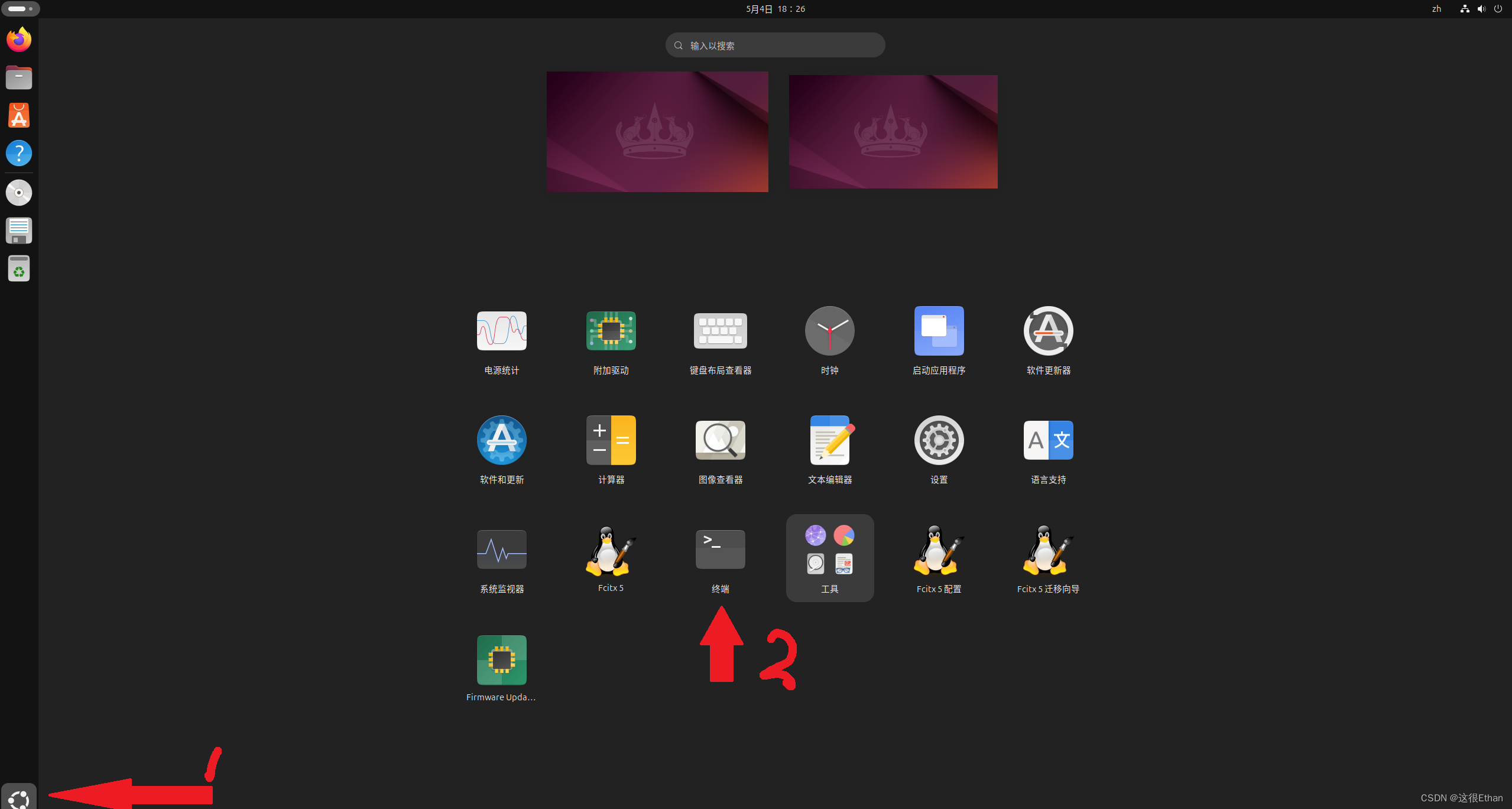Open system menu via power icon
Image resolution: width=1512 pixels, height=809 pixels.
tap(1498, 9)
